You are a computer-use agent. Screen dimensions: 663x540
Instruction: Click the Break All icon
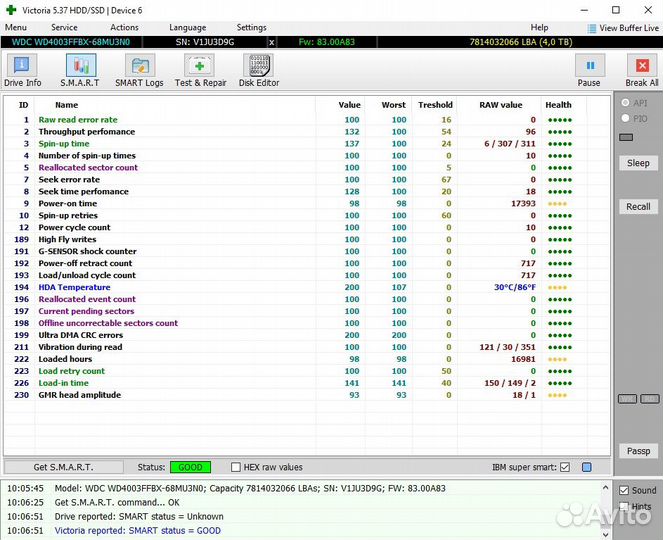click(x=641, y=70)
